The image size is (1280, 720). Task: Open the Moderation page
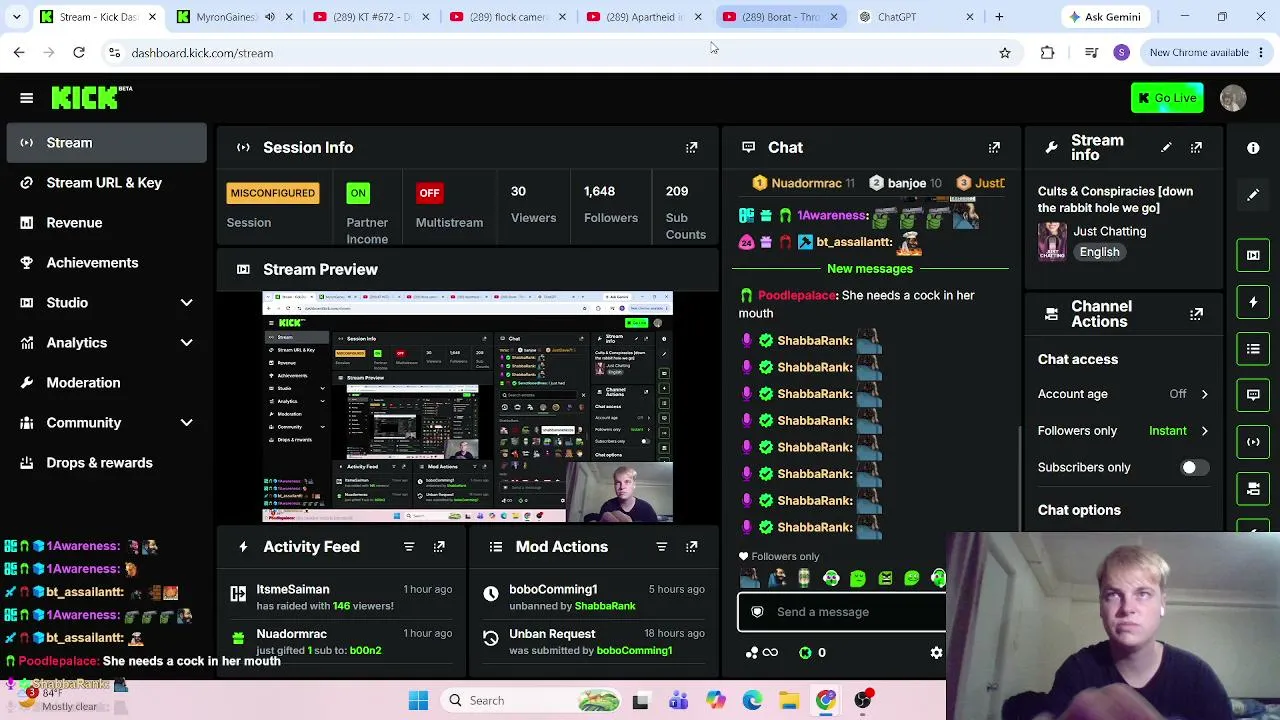(x=106, y=383)
